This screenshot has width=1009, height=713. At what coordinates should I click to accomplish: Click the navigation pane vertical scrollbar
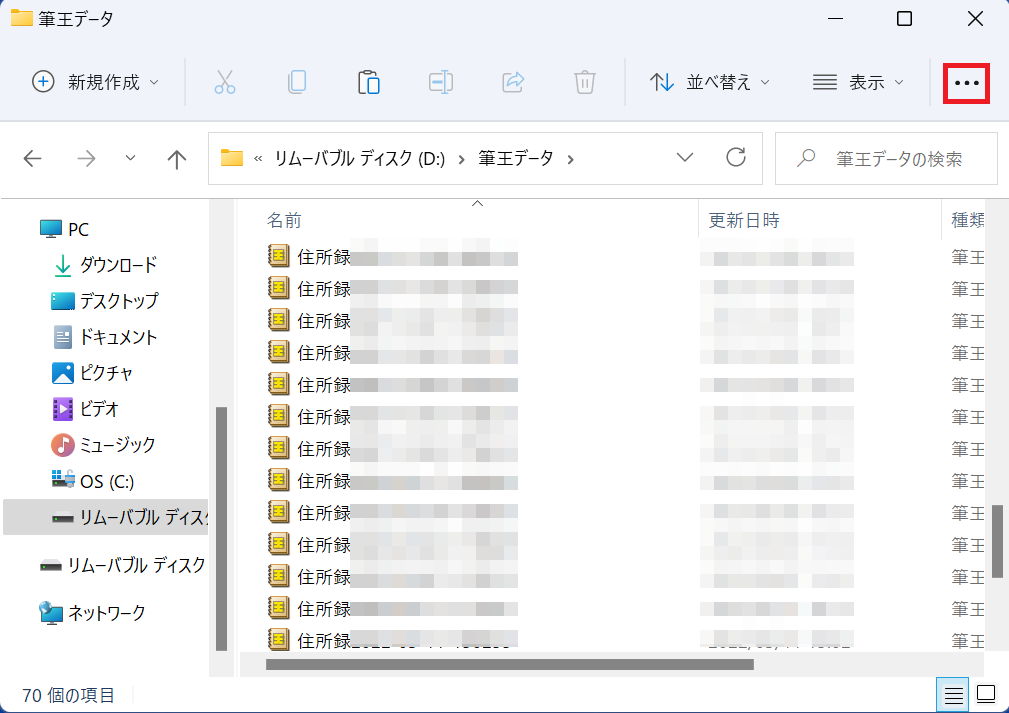coord(221,528)
